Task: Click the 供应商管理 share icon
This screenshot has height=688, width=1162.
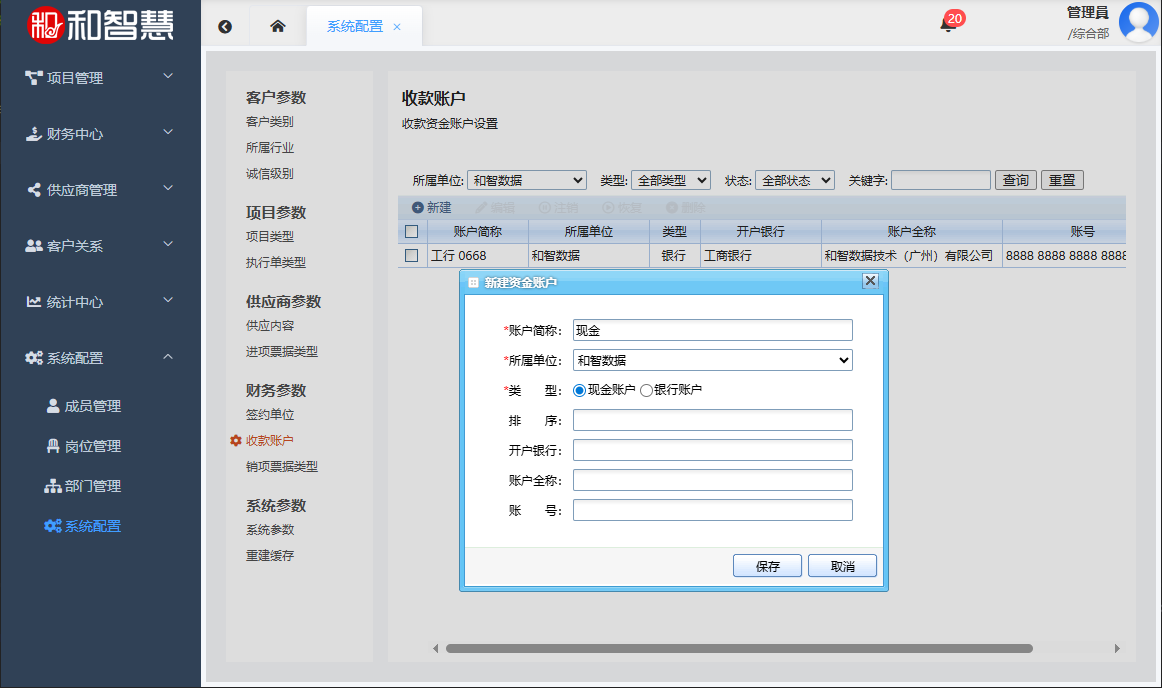Action: 33,190
